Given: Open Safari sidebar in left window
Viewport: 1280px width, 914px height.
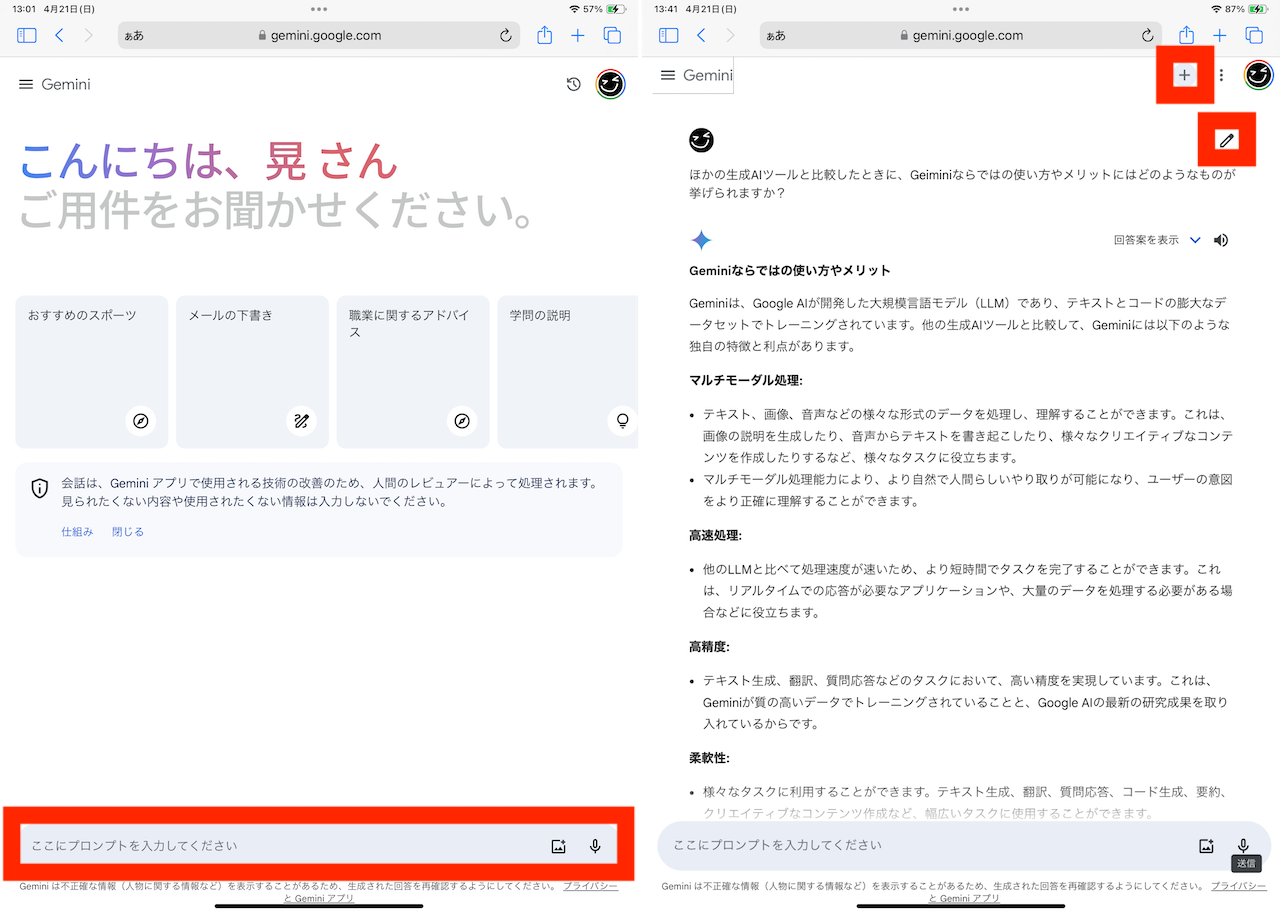Looking at the screenshot, I should click(27, 36).
